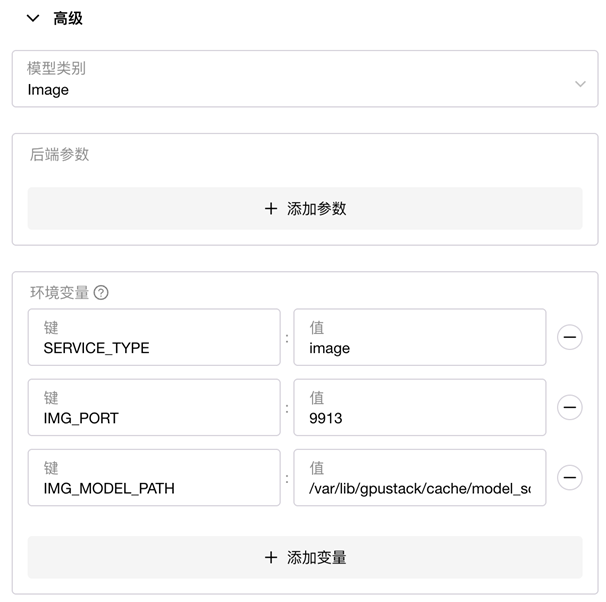Remove the SERVICE_TYPE variable row
The width and height of the screenshot is (606, 602).
coord(570,337)
